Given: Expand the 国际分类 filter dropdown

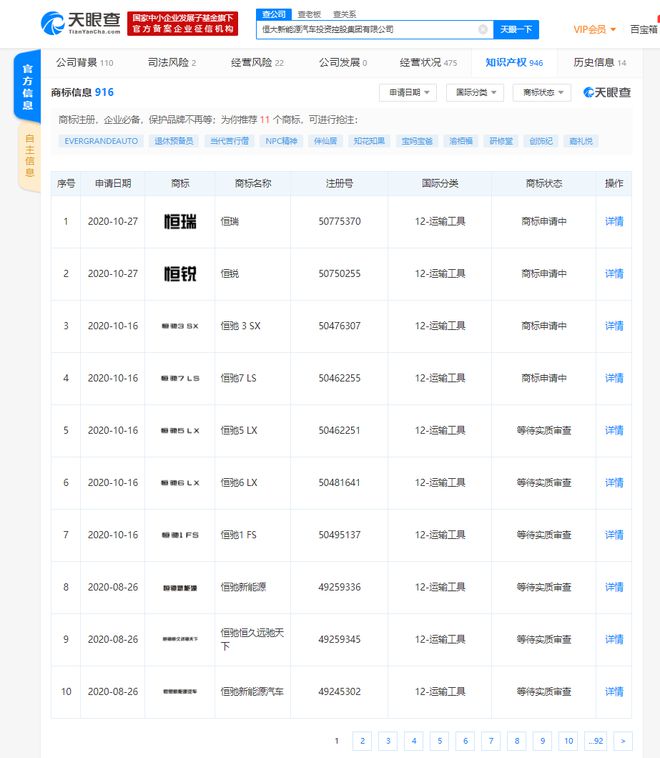Looking at the screenshot, I should pos(476,92).
